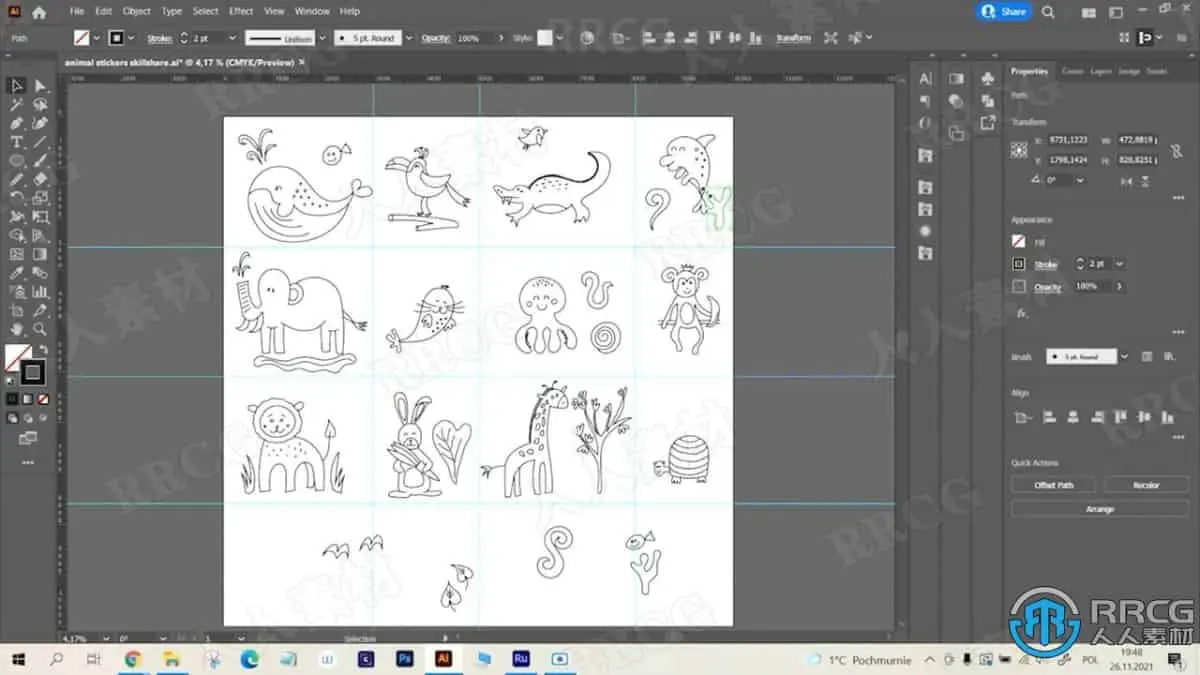This screenshot has width=1200, height=675.
Task: Open Brush dropdown in Properties panel
Action: click(1124, 356)
